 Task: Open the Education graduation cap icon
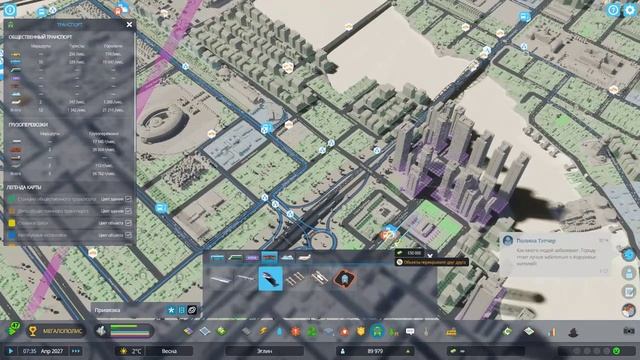pyautogui.click(x=328, y=331)
